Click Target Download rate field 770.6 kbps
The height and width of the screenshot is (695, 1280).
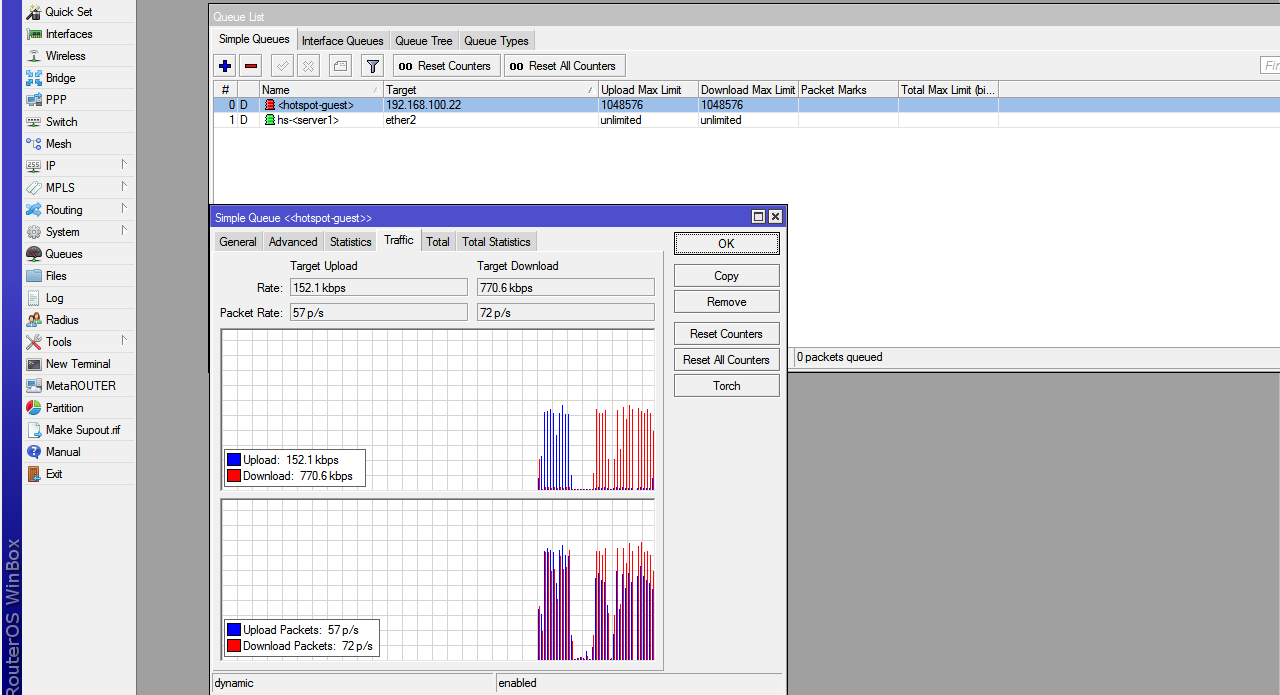(x=566, y=288)
